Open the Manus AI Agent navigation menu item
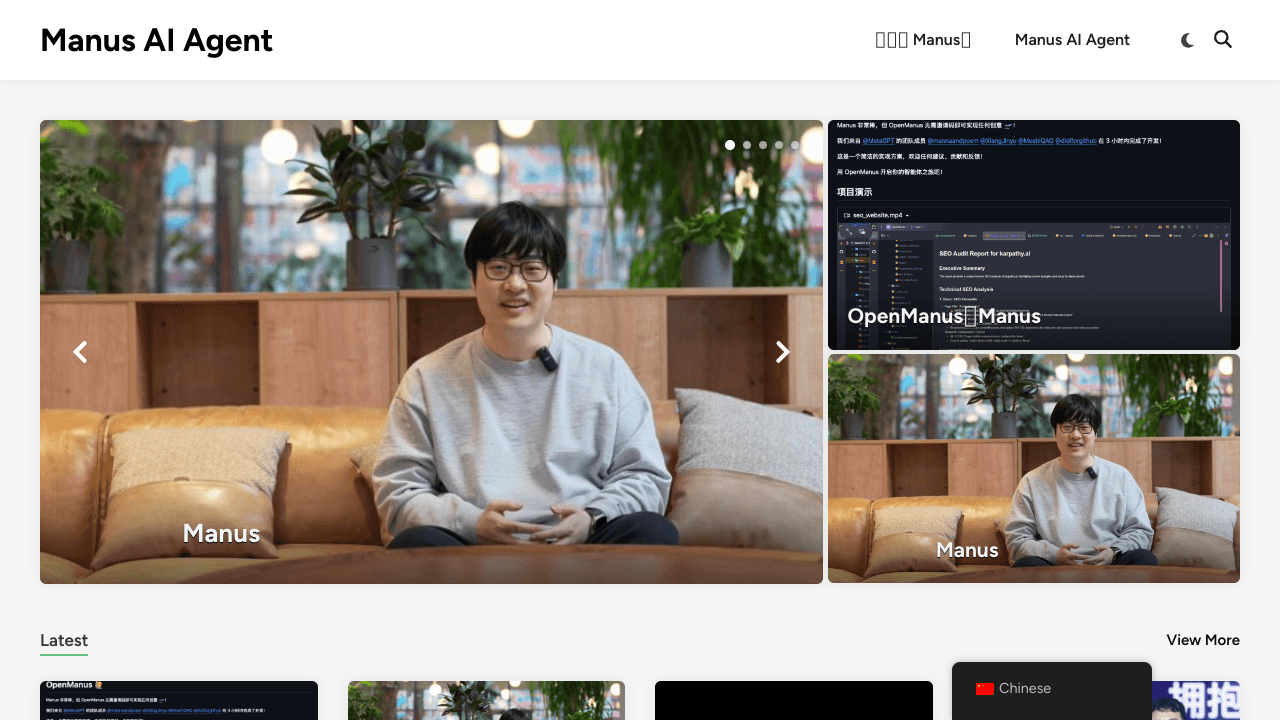This screenshot has width=1280, height=720. (x=1072, y=40)
